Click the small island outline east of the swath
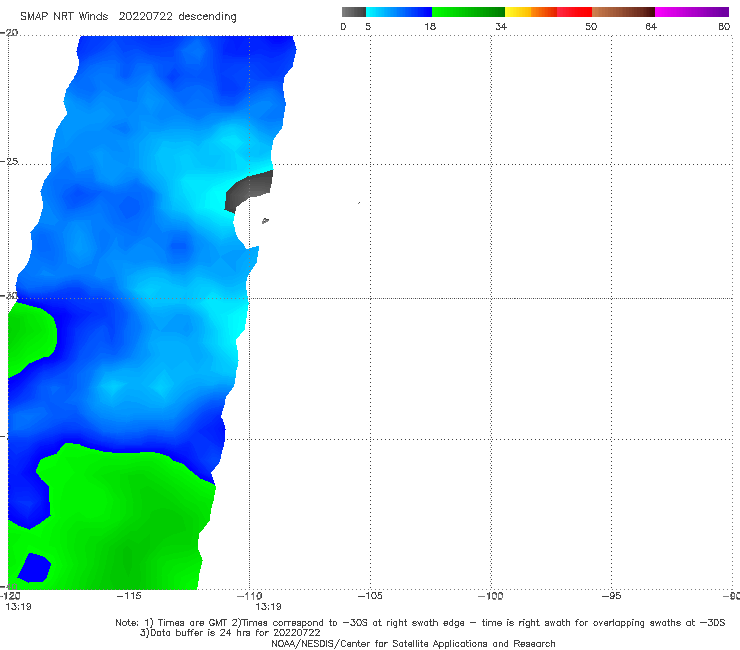This screenshot has height=650, width=740. pos(265,220)
